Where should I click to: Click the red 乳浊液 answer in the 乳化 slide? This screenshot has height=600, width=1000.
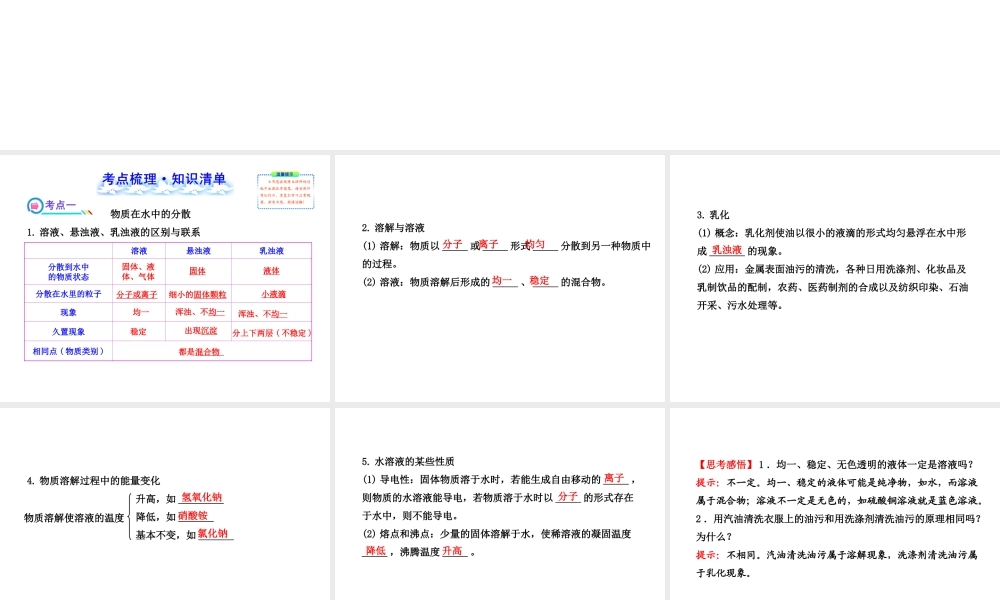coord(727,251)
